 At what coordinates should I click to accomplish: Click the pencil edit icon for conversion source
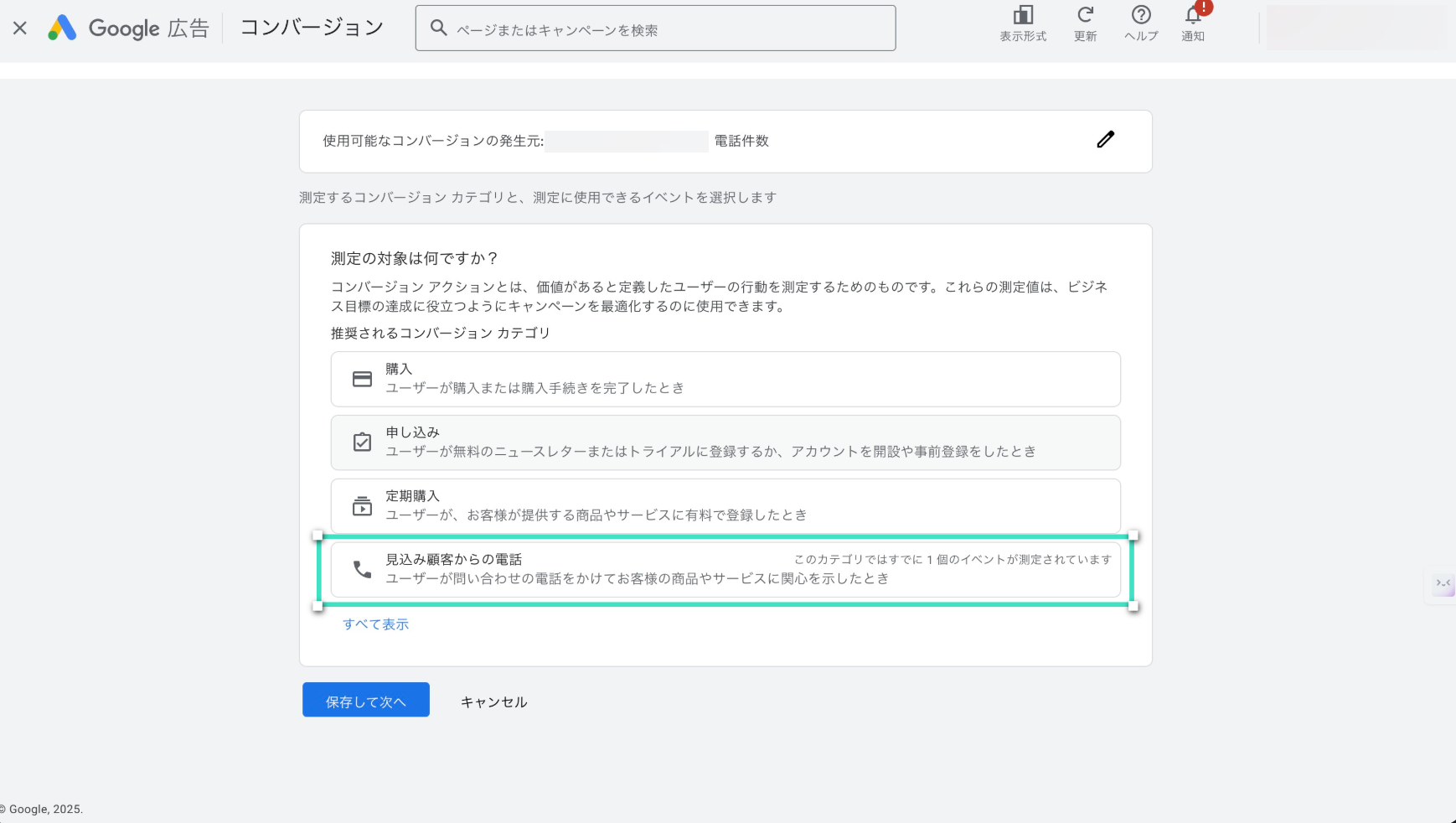point(1105,140)
